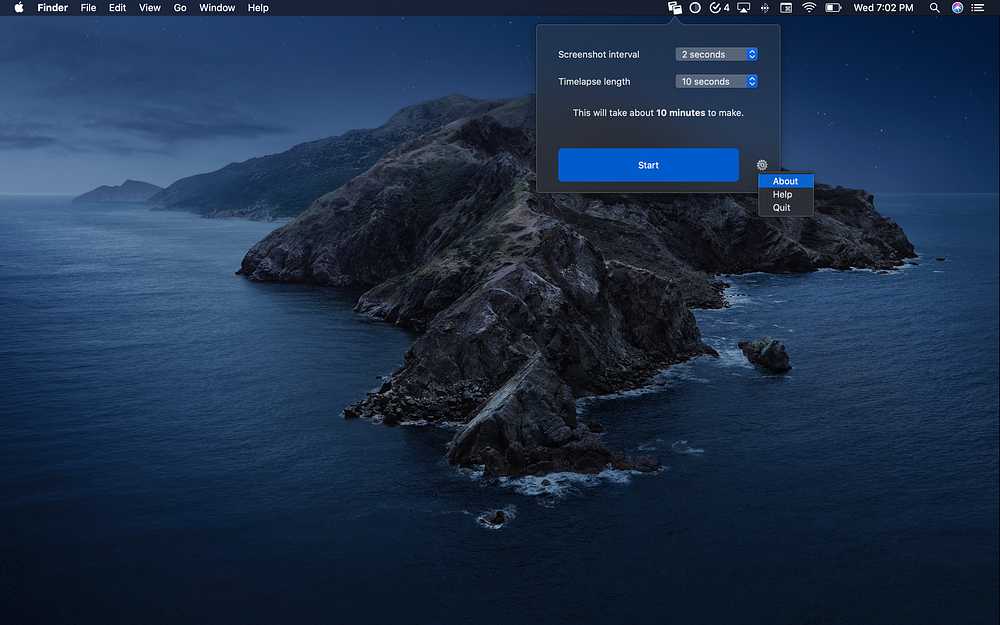The image size is (1000, 625).
Task: Launch Siri from the menu bar
Action: click(x=957, y=8)
